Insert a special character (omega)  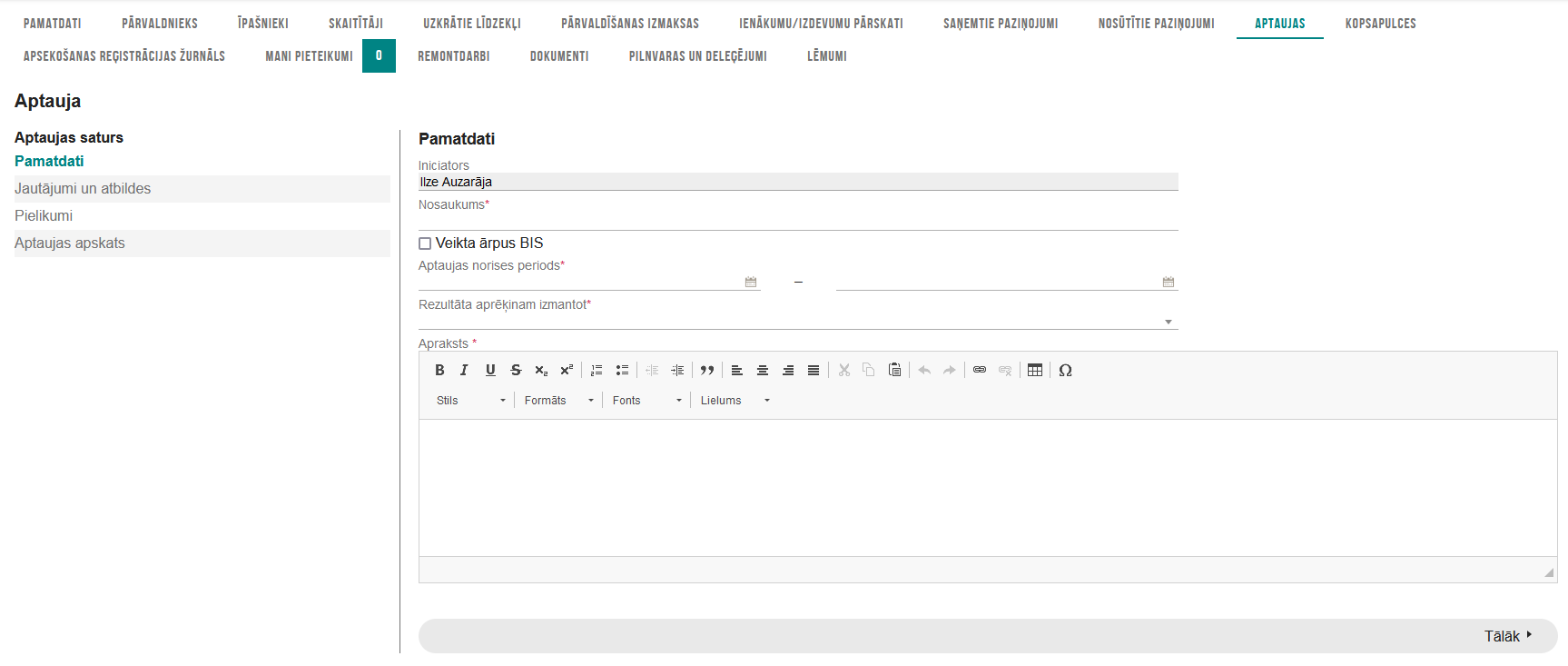point(1065,370)
